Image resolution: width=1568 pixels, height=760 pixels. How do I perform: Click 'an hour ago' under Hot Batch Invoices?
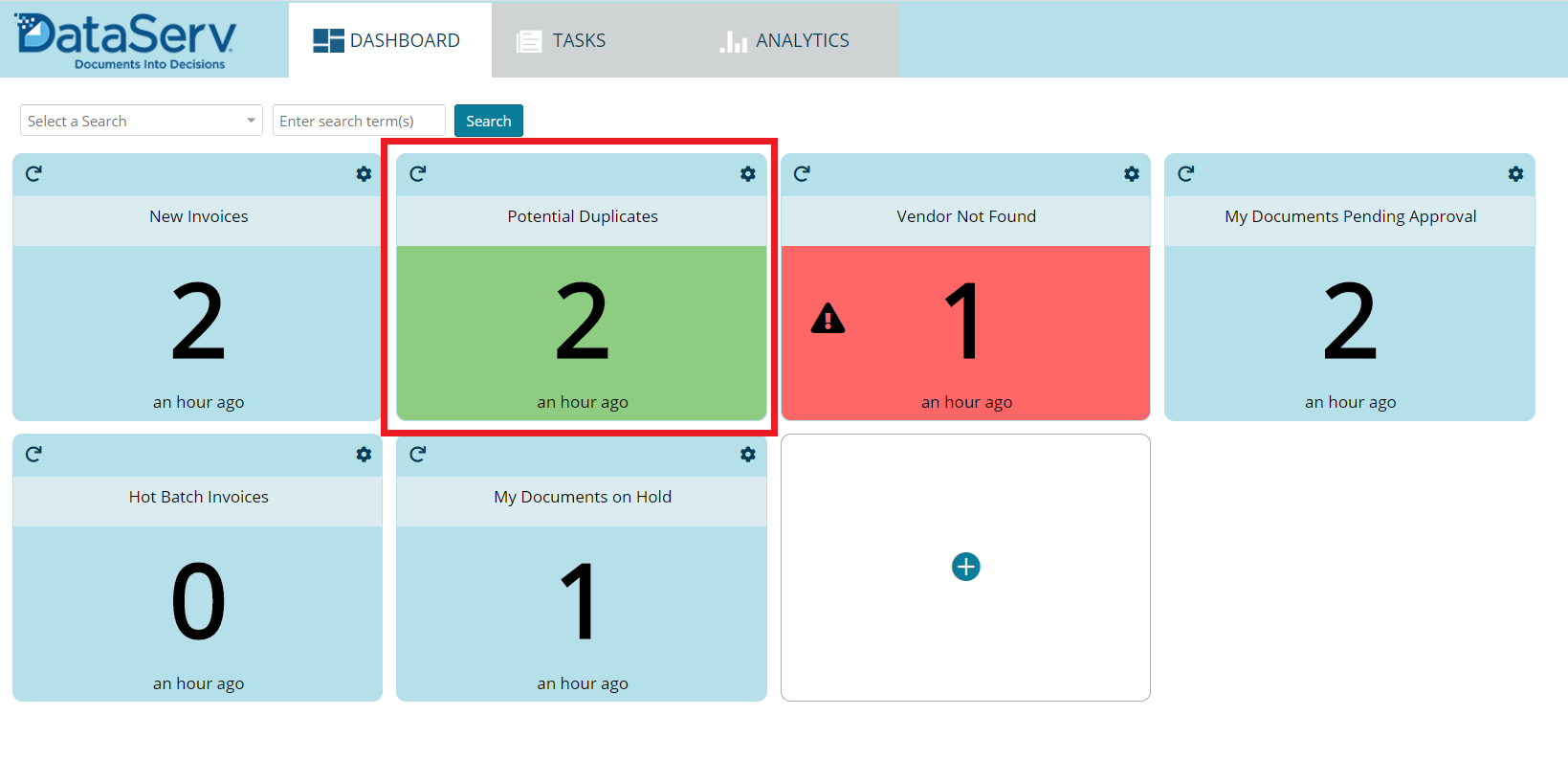coord(199,683)
